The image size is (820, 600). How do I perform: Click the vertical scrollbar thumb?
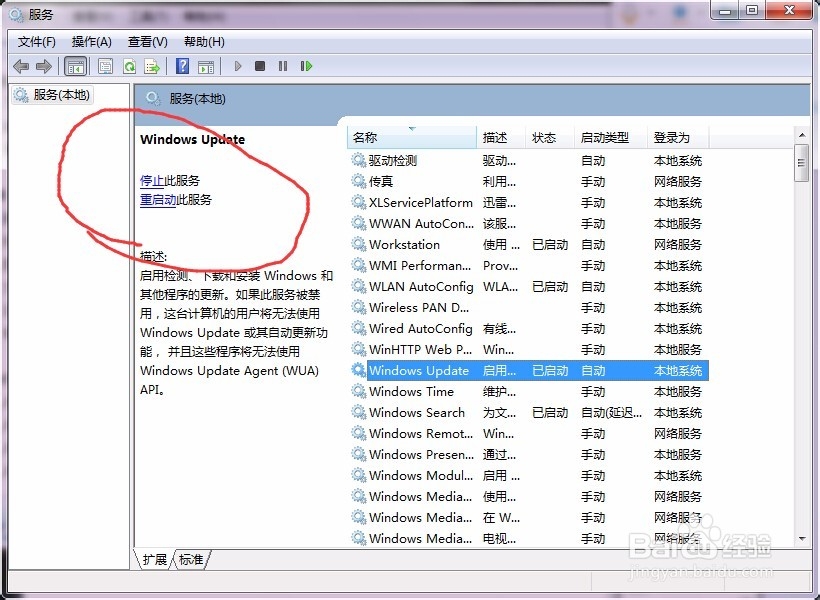(x=802, y=163)
